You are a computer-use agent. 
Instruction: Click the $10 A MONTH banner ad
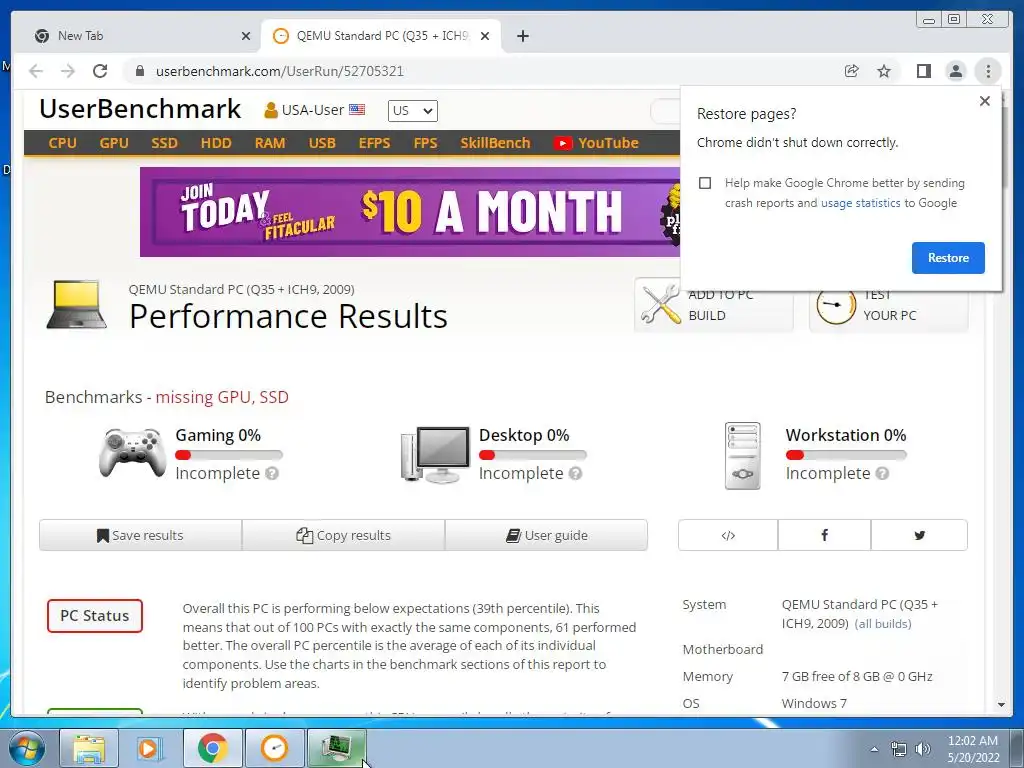(x=409, y=212)
